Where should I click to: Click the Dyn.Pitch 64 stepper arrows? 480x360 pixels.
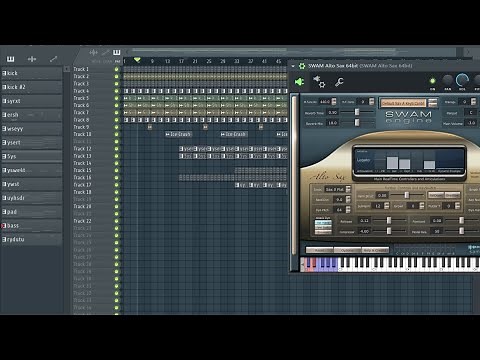coord(348,210)
